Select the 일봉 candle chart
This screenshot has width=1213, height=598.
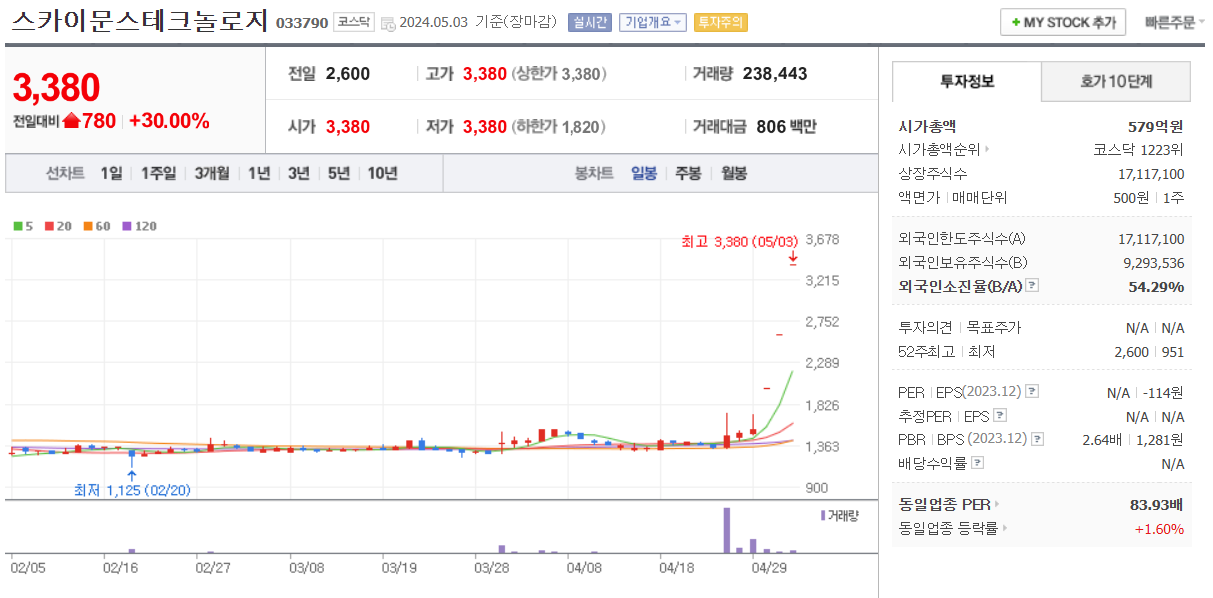(x=644, y=173)
